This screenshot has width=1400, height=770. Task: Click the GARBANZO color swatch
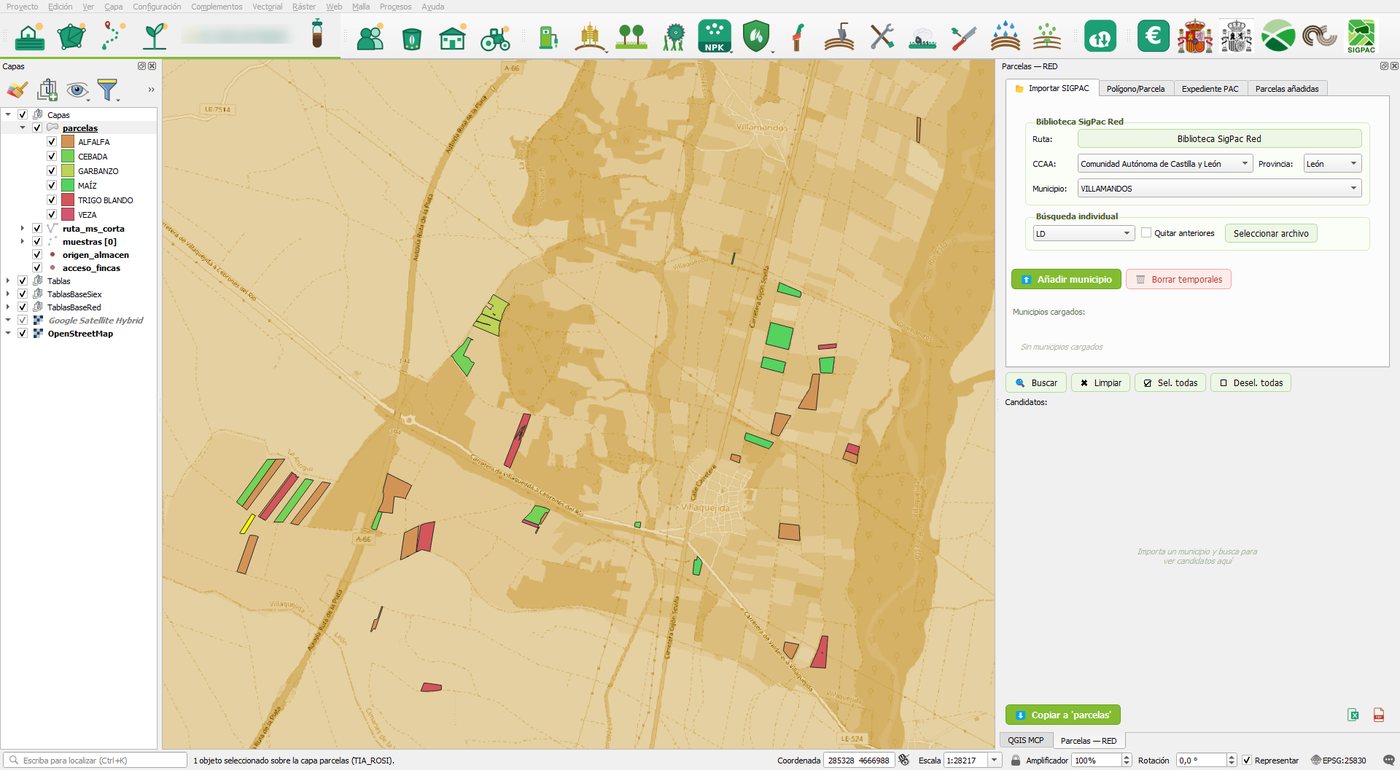[68, 171]
